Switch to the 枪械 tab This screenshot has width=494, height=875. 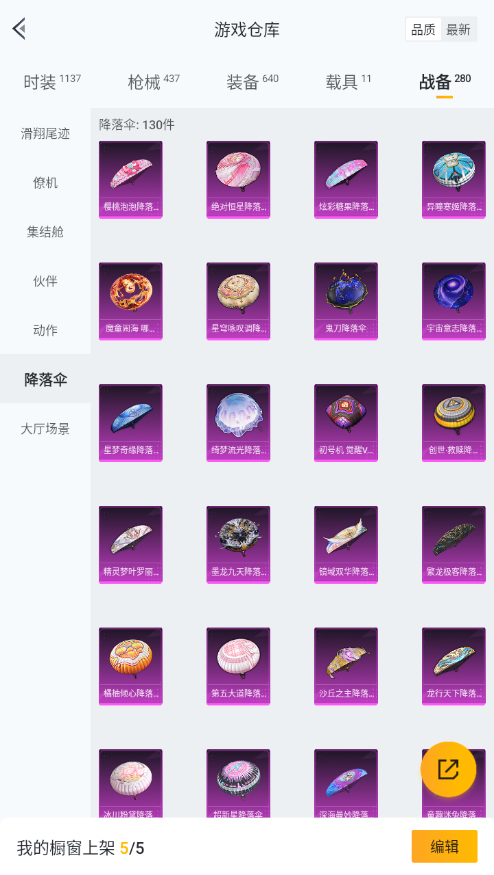pos(154,82)
